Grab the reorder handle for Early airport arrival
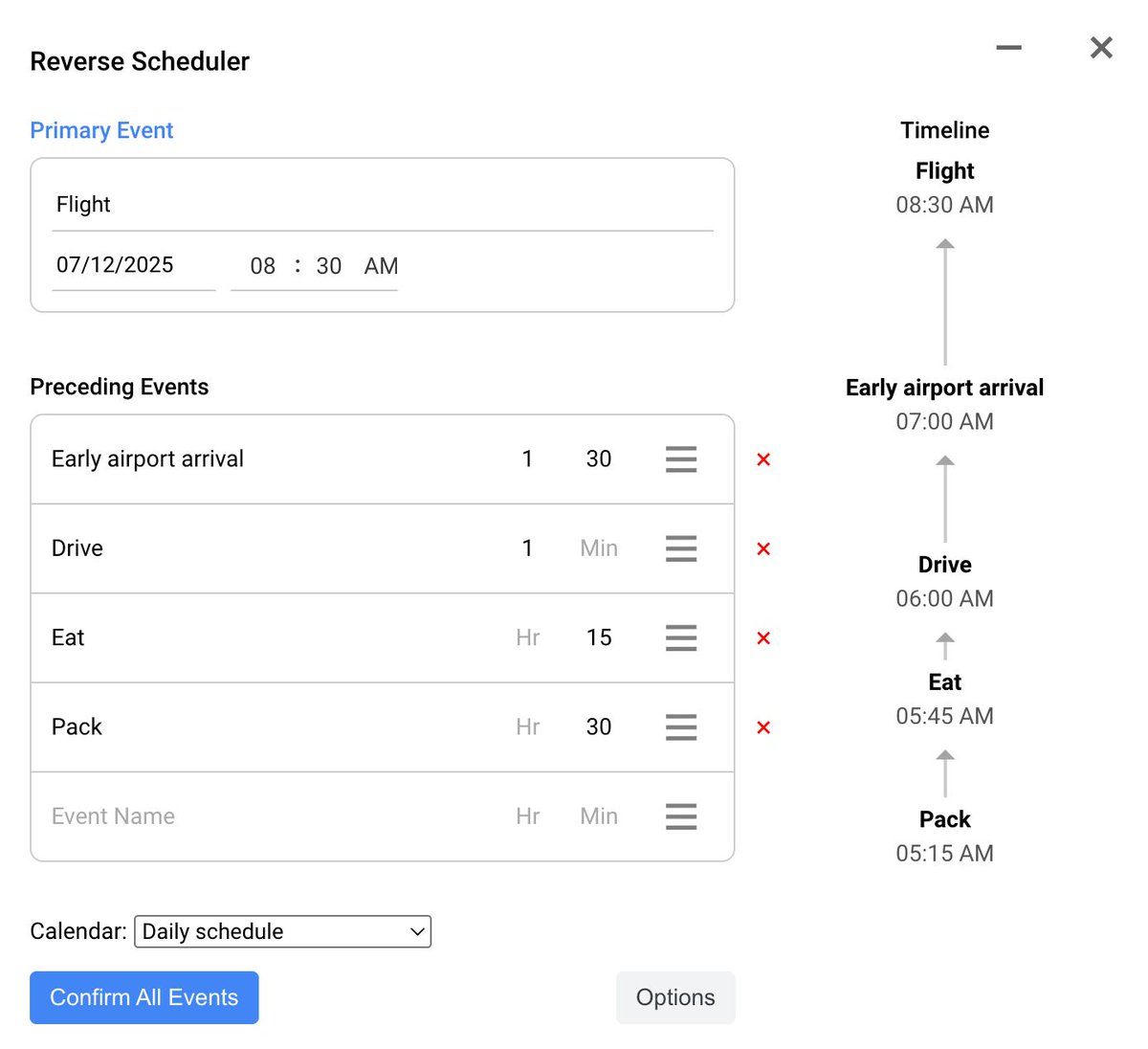The height and width of the screenshot is (1049, 1148). point(681,459)
